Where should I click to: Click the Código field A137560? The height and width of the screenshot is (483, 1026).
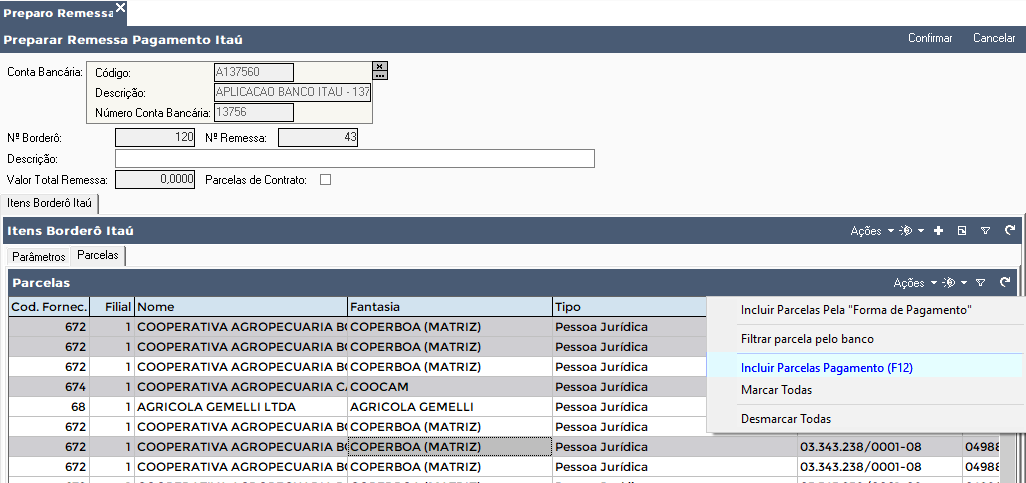[254, 72]
